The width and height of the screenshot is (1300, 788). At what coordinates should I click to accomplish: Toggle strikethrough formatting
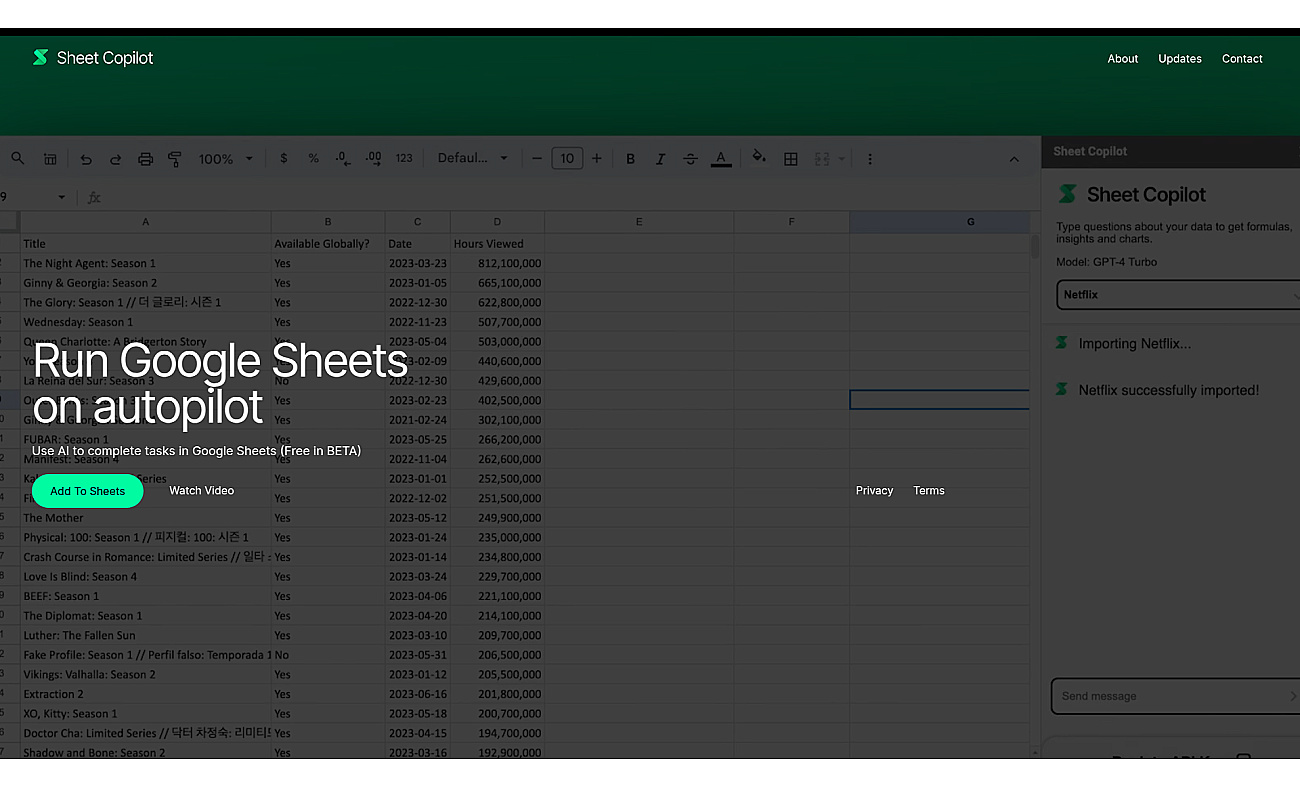click(690, 159)
